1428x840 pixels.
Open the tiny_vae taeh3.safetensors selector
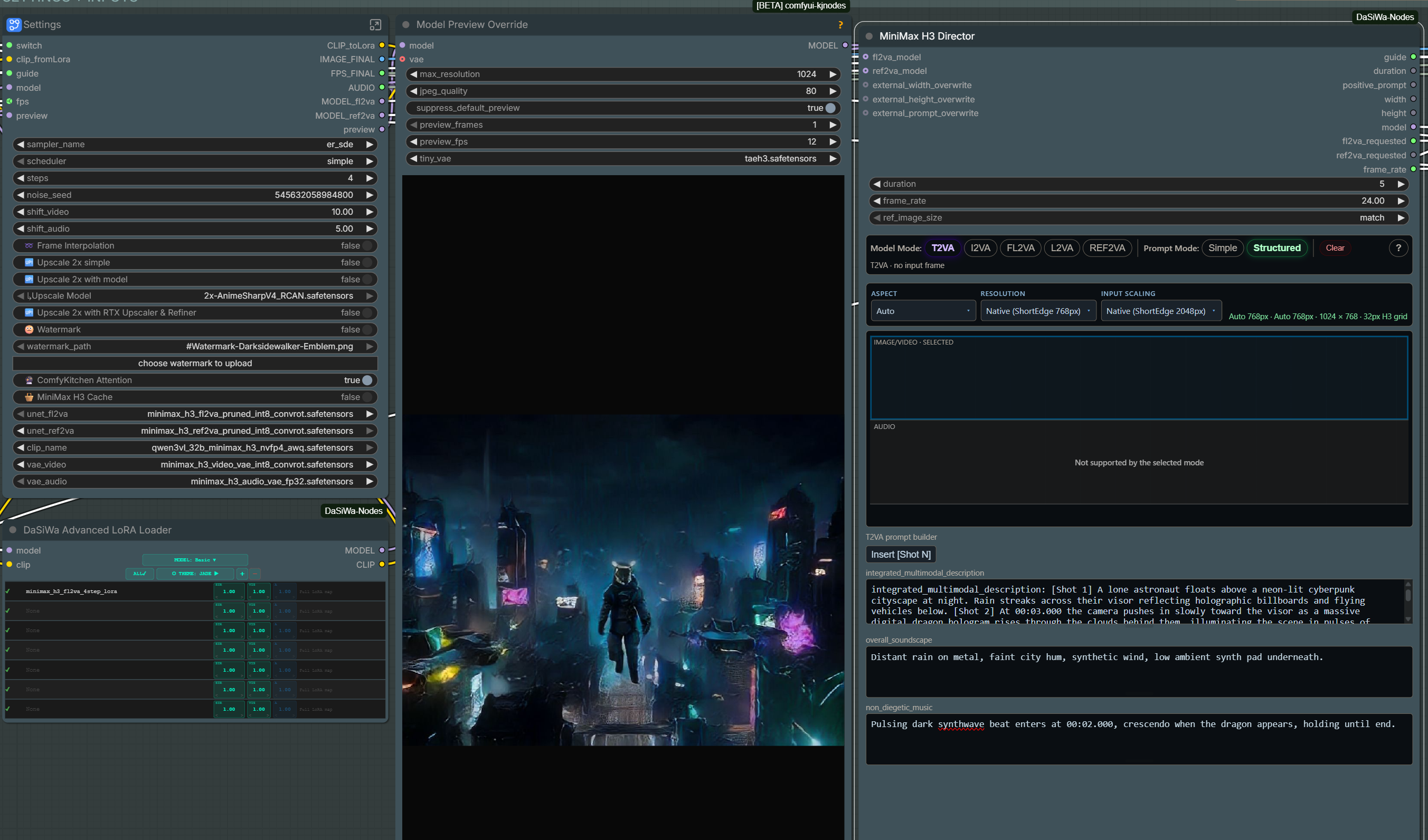coord(623,159)
